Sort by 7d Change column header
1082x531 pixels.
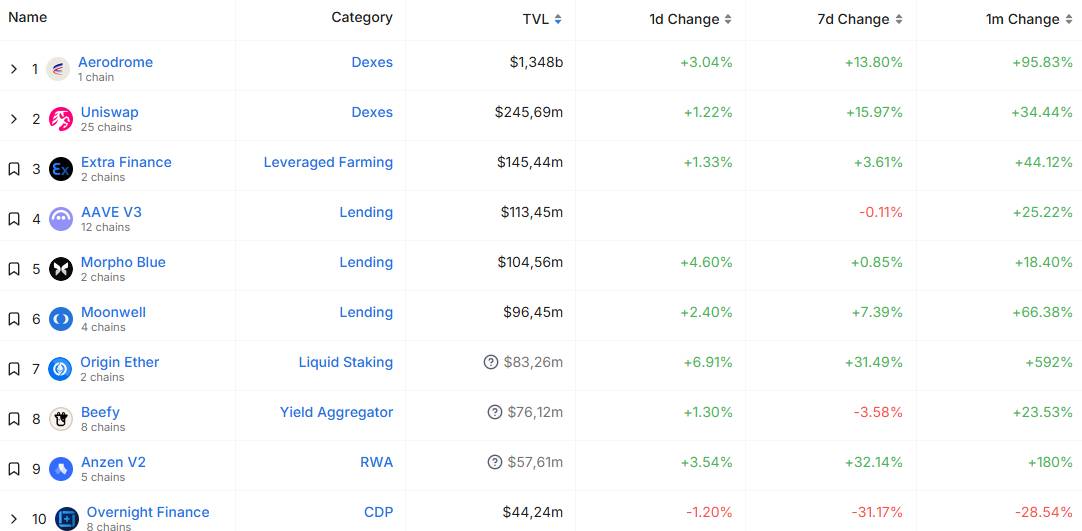(x=859, y=19)
